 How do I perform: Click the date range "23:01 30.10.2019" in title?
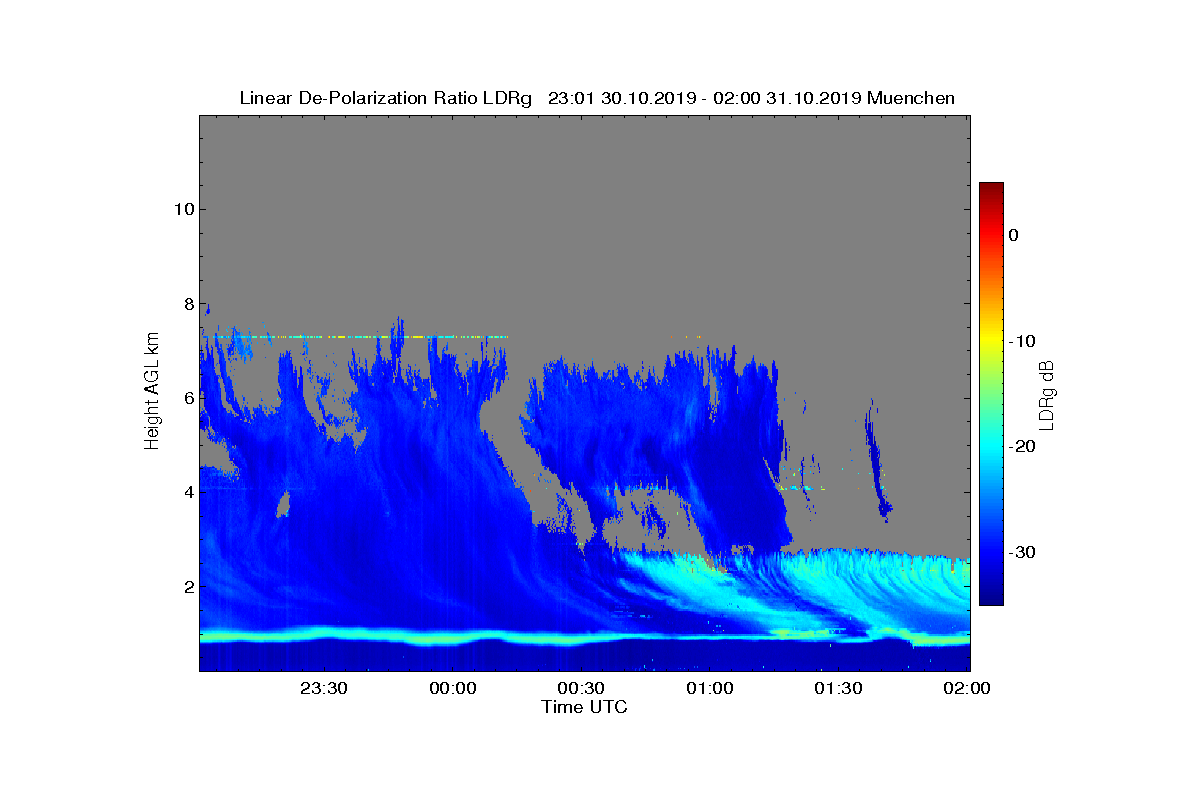(620, 98)
